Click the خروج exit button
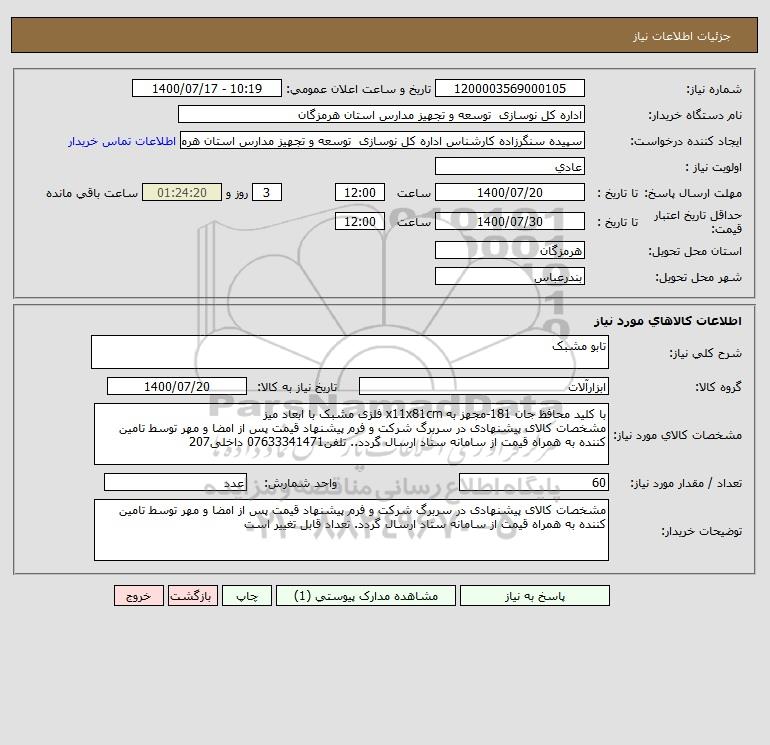This screenshot has width=770, height=745. tap(138, 596)
